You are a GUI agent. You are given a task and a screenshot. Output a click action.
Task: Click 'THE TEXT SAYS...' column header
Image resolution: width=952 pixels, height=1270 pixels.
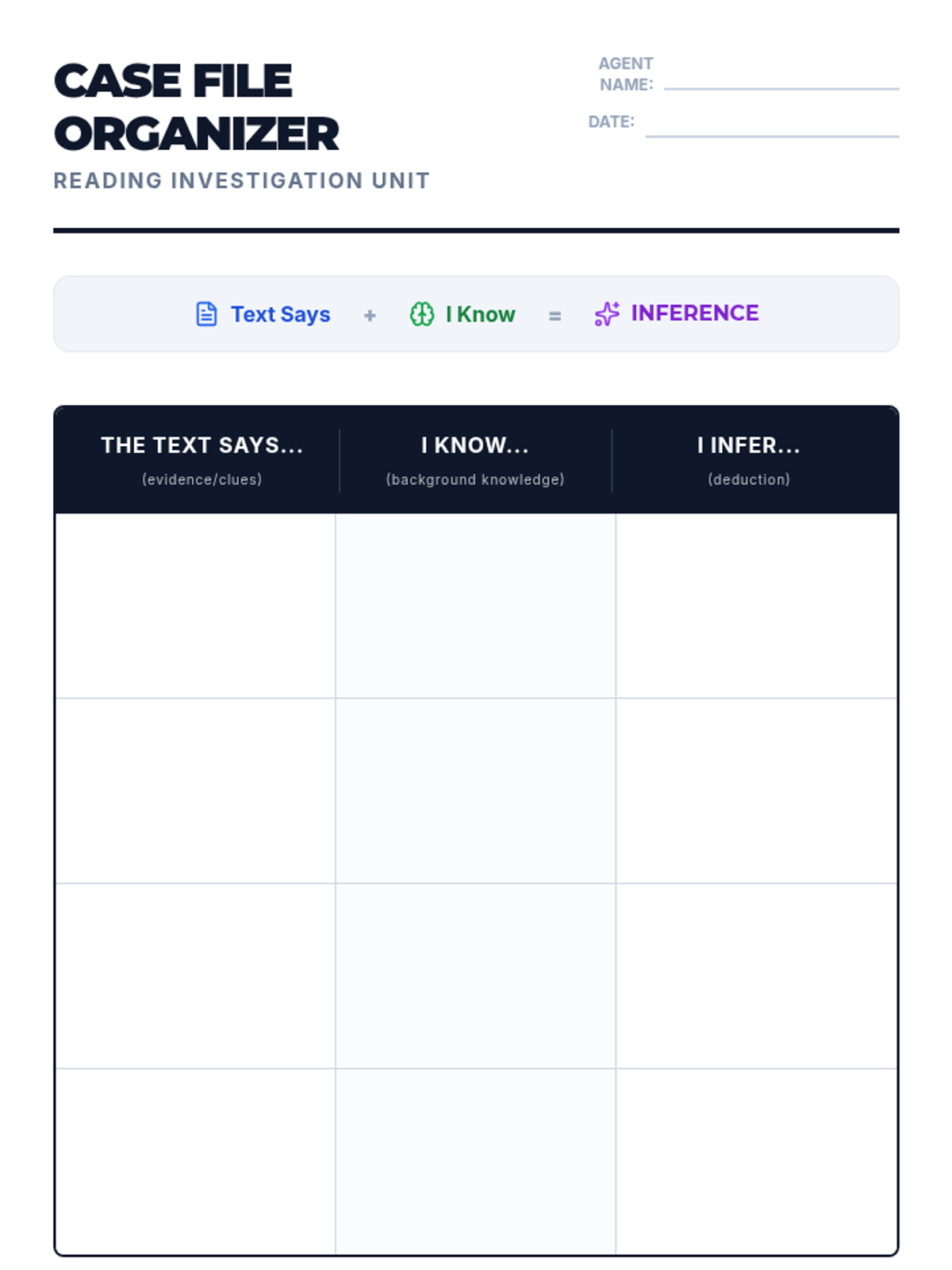[x=202, y=445]
